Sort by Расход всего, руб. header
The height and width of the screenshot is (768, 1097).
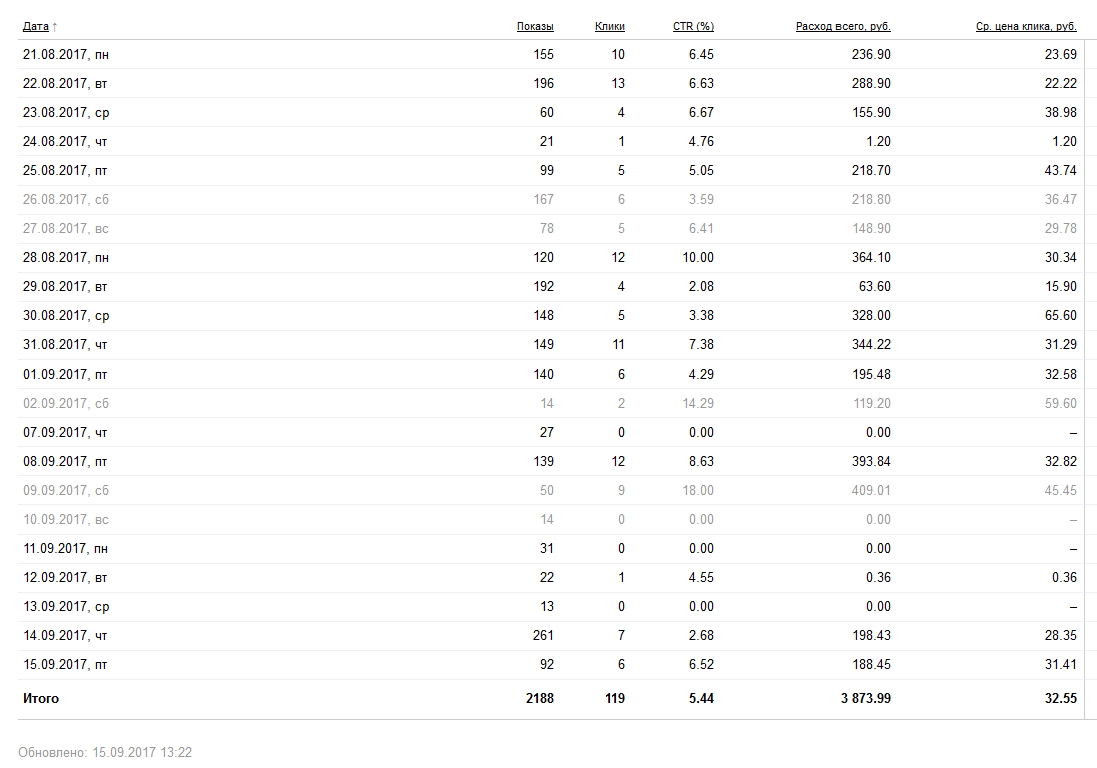click(x=843, y=27)
